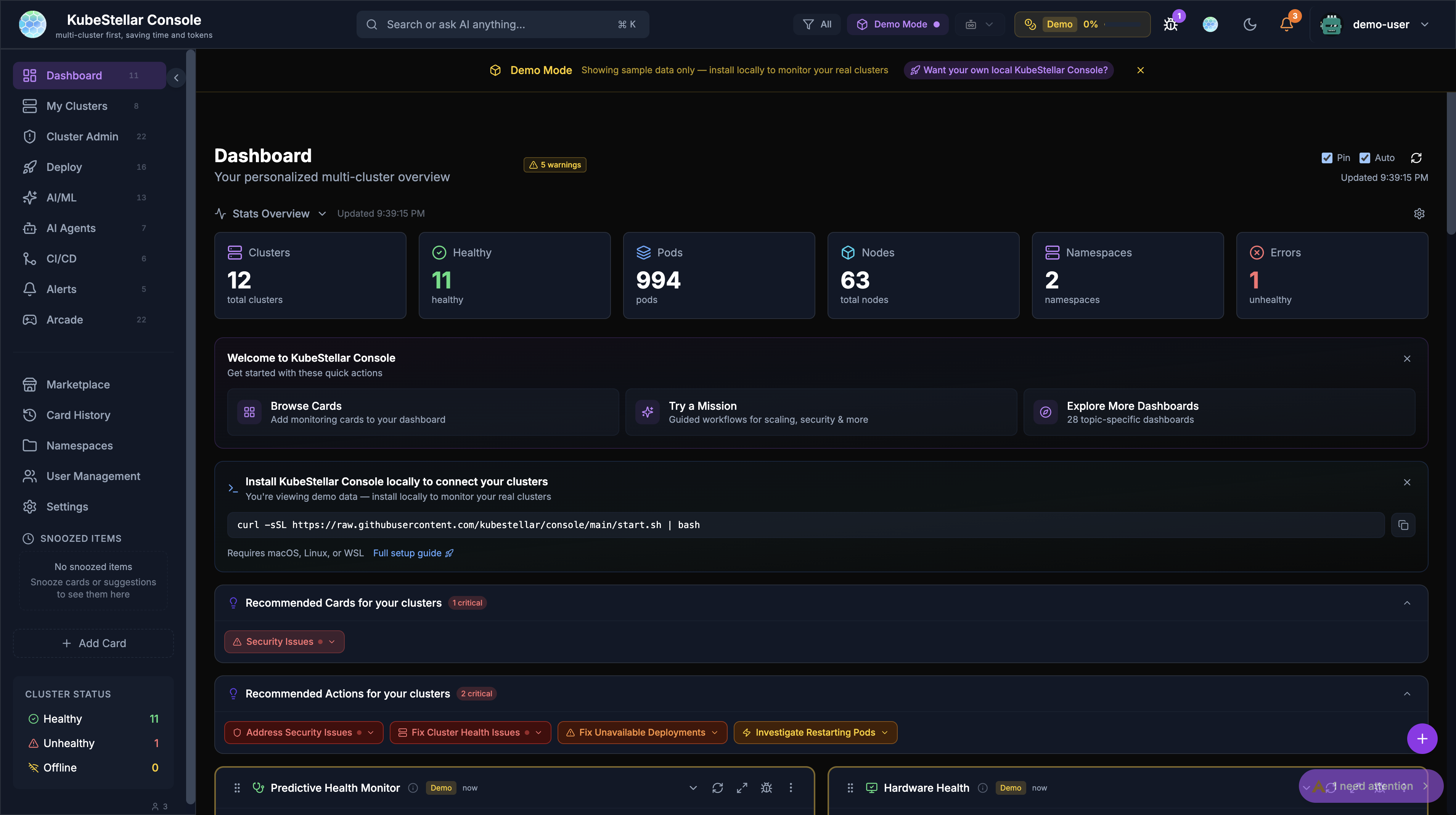1456x815 pixels.
Task: View Alerts in sidebar
Action: click(x=89, y=289)
